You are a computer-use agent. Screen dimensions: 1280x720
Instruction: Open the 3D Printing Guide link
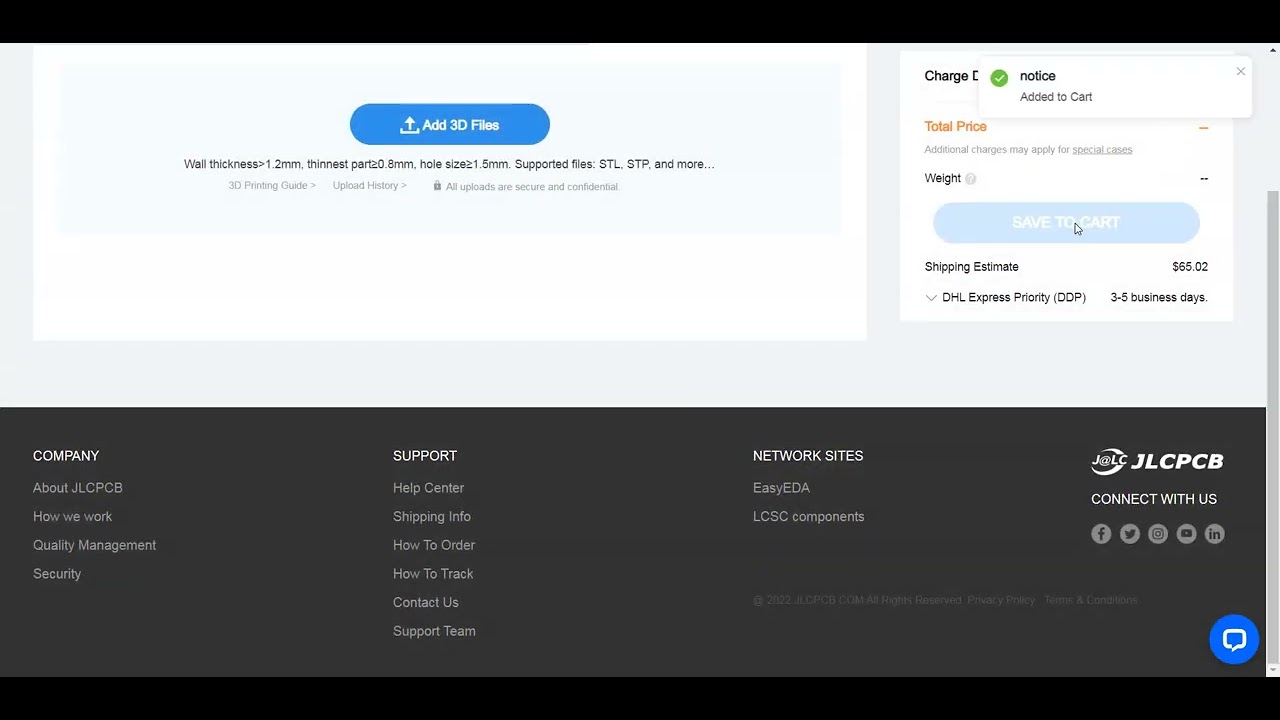(x=272, y=186)
